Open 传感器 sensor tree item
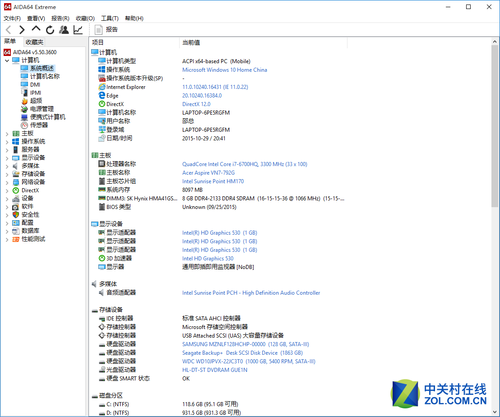The height and width of the screenshot is (417, 500). 39,125
